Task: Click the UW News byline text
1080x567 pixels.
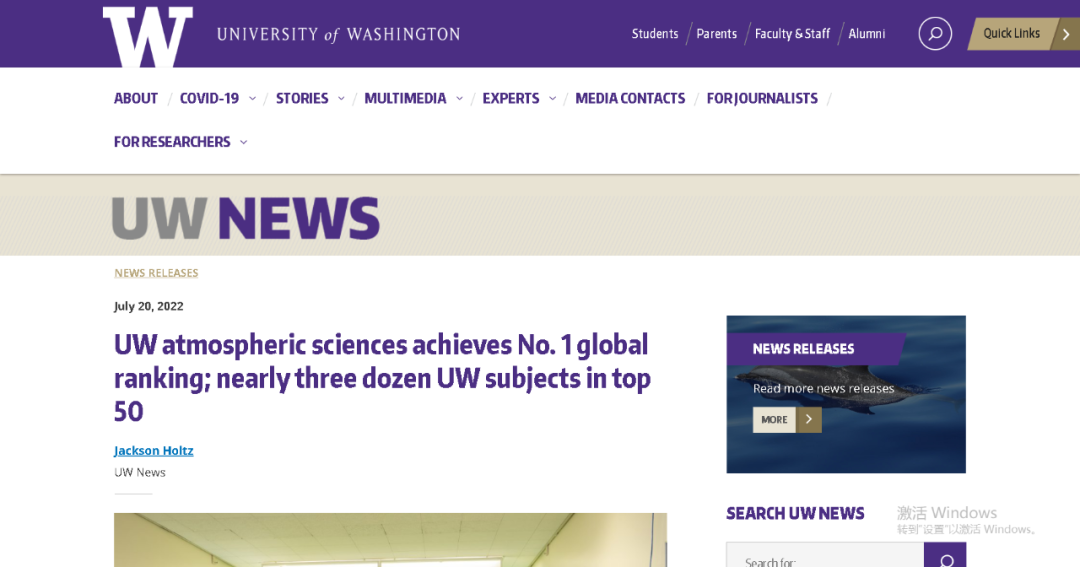Action: tap(140, 473)
